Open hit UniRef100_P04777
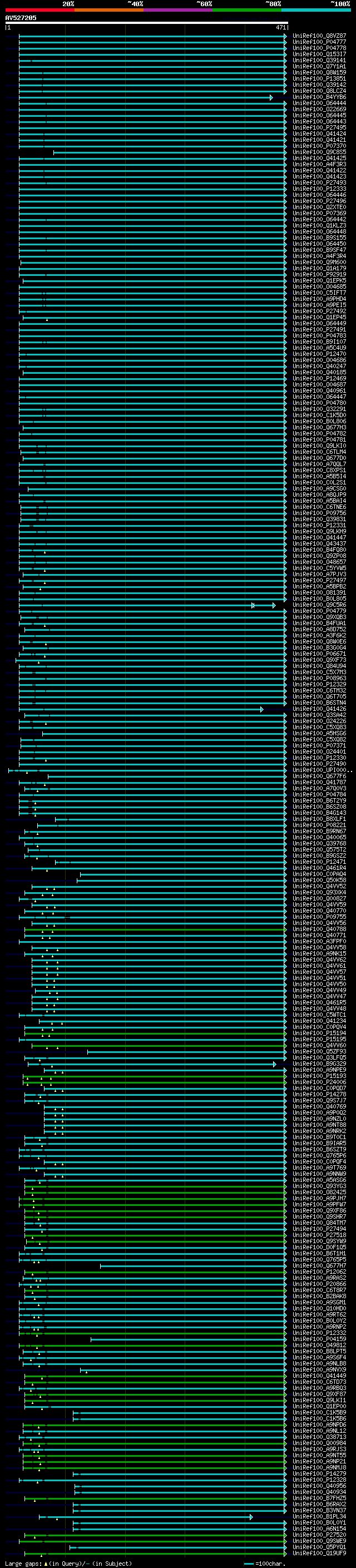This screenshot has width=356, height=1568. point(319,42)
